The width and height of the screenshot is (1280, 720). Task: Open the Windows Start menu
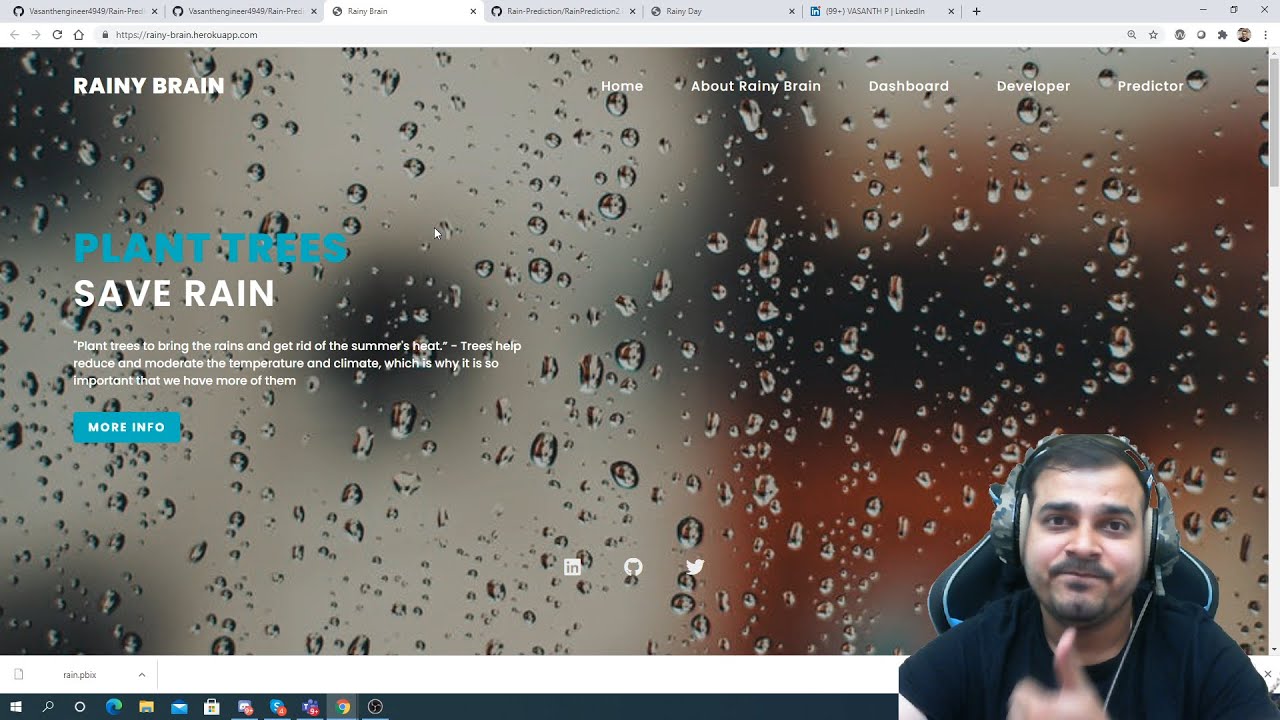pyautogui.click(x=16, y=707)
